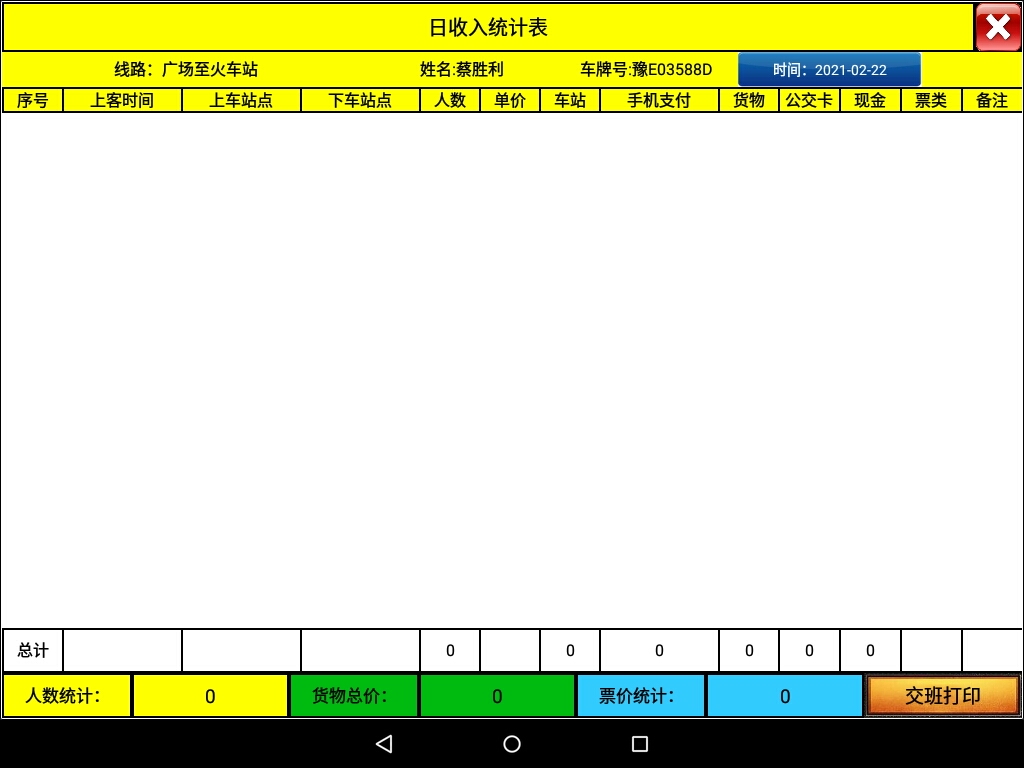This screenshot has width=1024, height=768.
Task: Select the 下车站点 column header
Action: 360,100
